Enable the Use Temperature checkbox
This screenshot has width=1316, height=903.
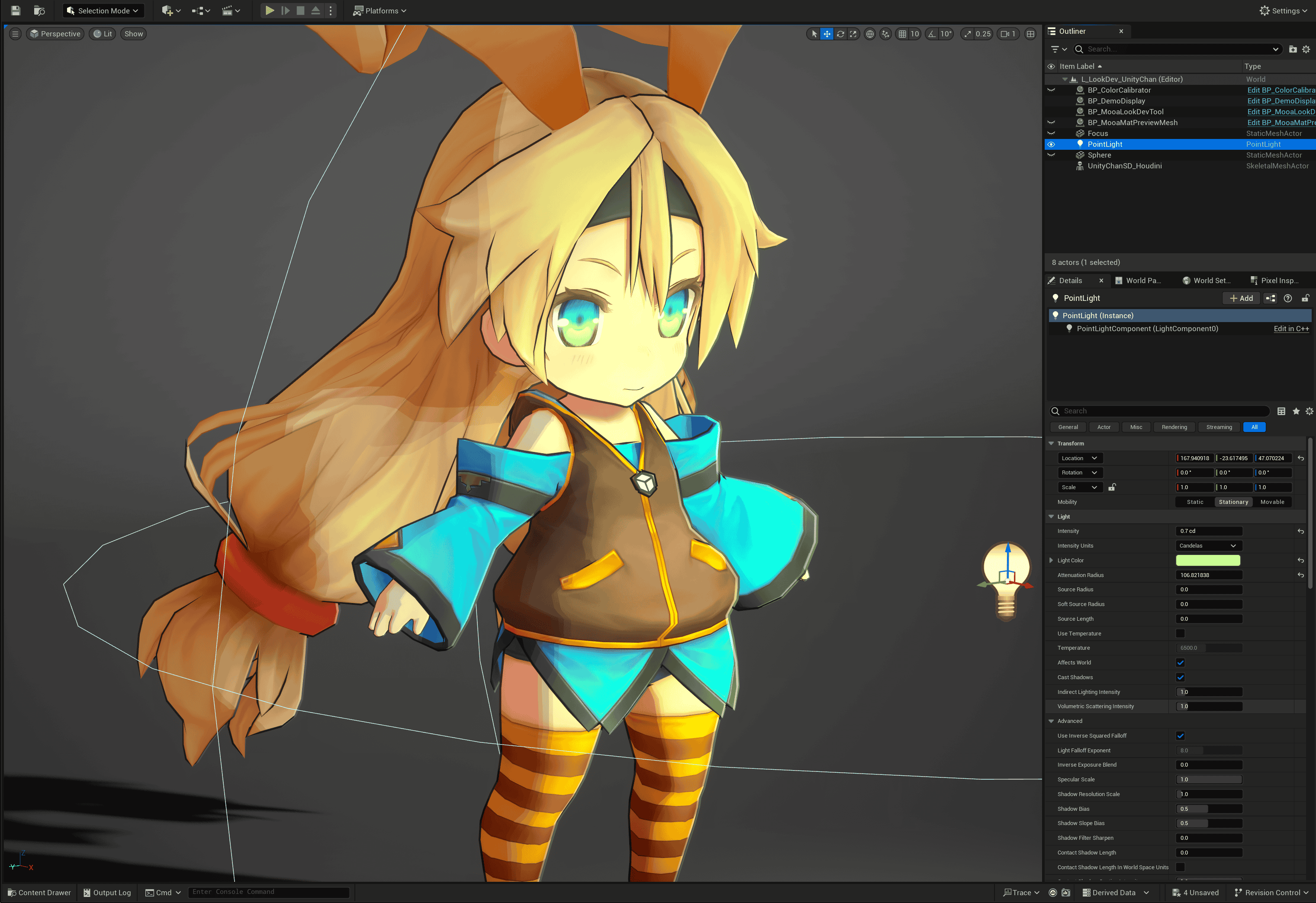(1181, 633)
